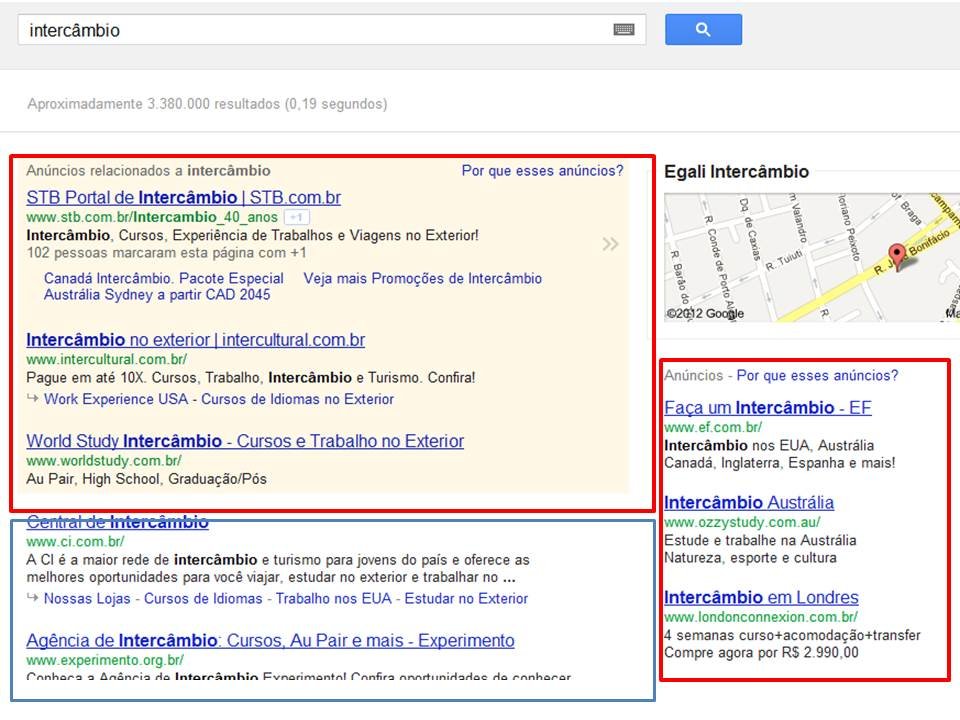
Task: Click 'Au Pair, High School, Graduação/Pós' text
Action: tap(146, 479)
